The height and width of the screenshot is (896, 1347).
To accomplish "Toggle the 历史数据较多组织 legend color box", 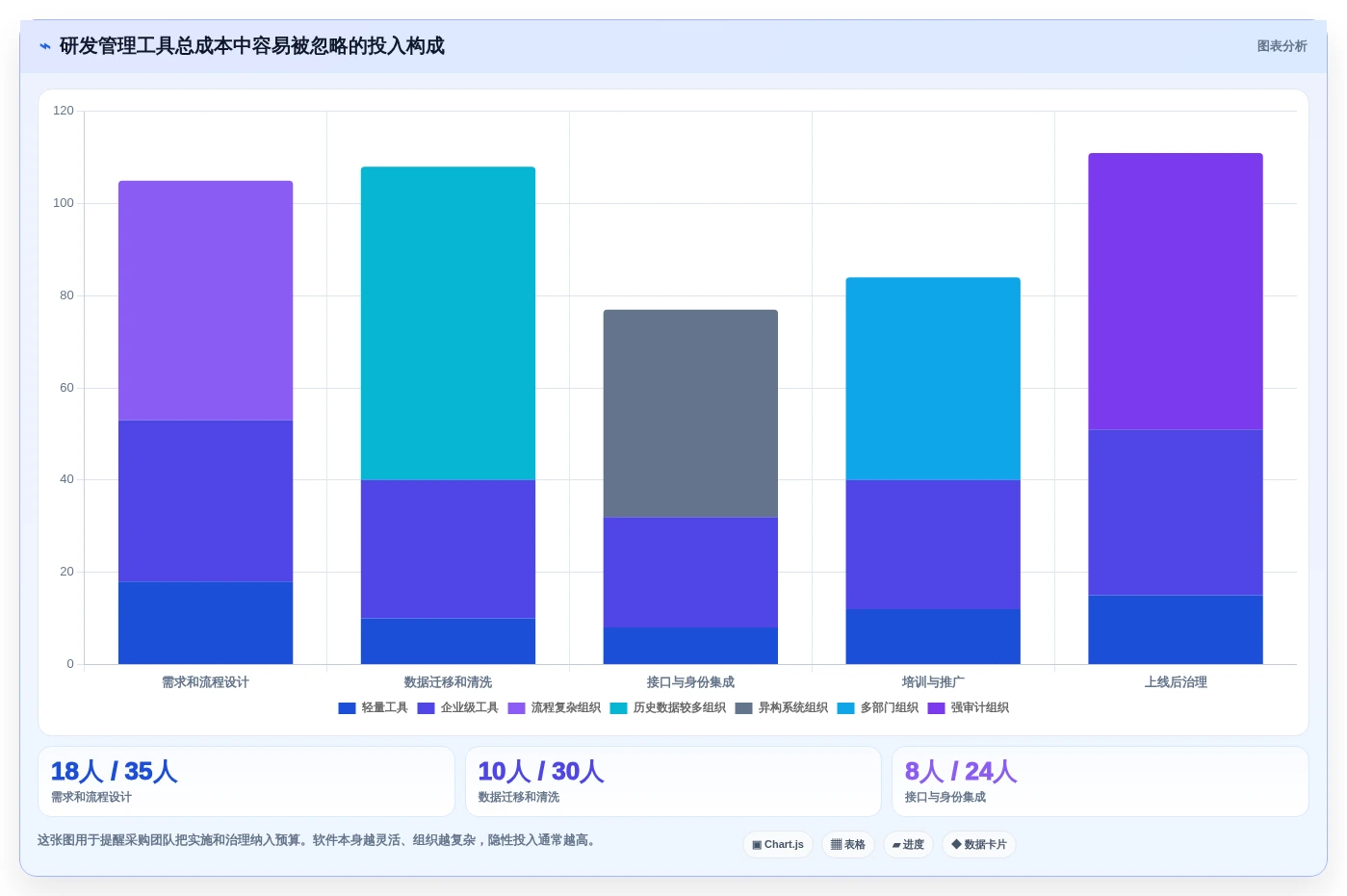I will pyautogui.click(x=618, y=708).
